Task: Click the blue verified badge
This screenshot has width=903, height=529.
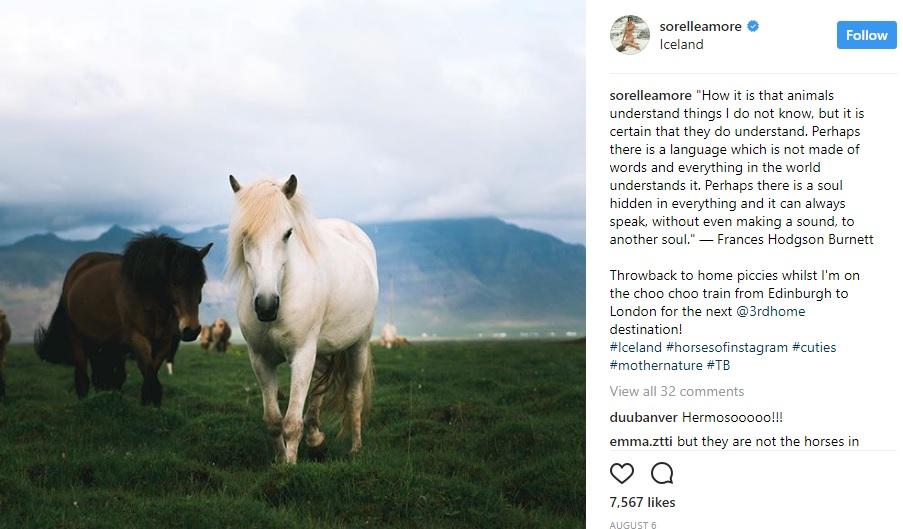Action: (x=753, y=26)
